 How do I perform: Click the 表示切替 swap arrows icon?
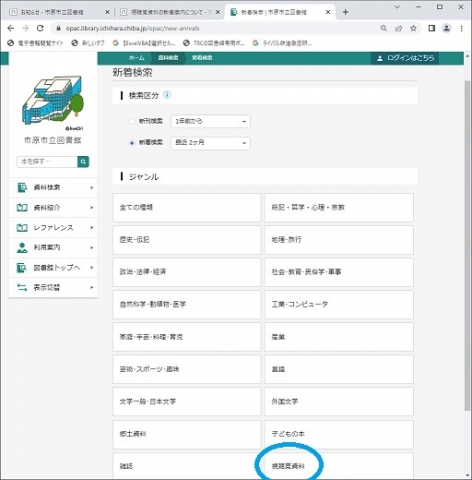point(22,288)
